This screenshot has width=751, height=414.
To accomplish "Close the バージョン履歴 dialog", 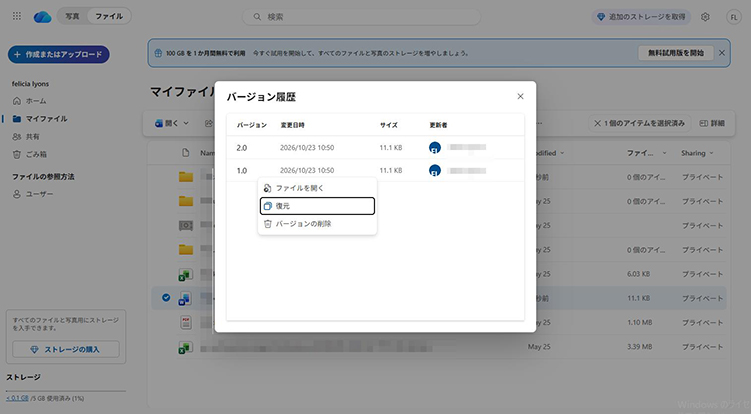I will pyautogui.click(x=520, y=96).
